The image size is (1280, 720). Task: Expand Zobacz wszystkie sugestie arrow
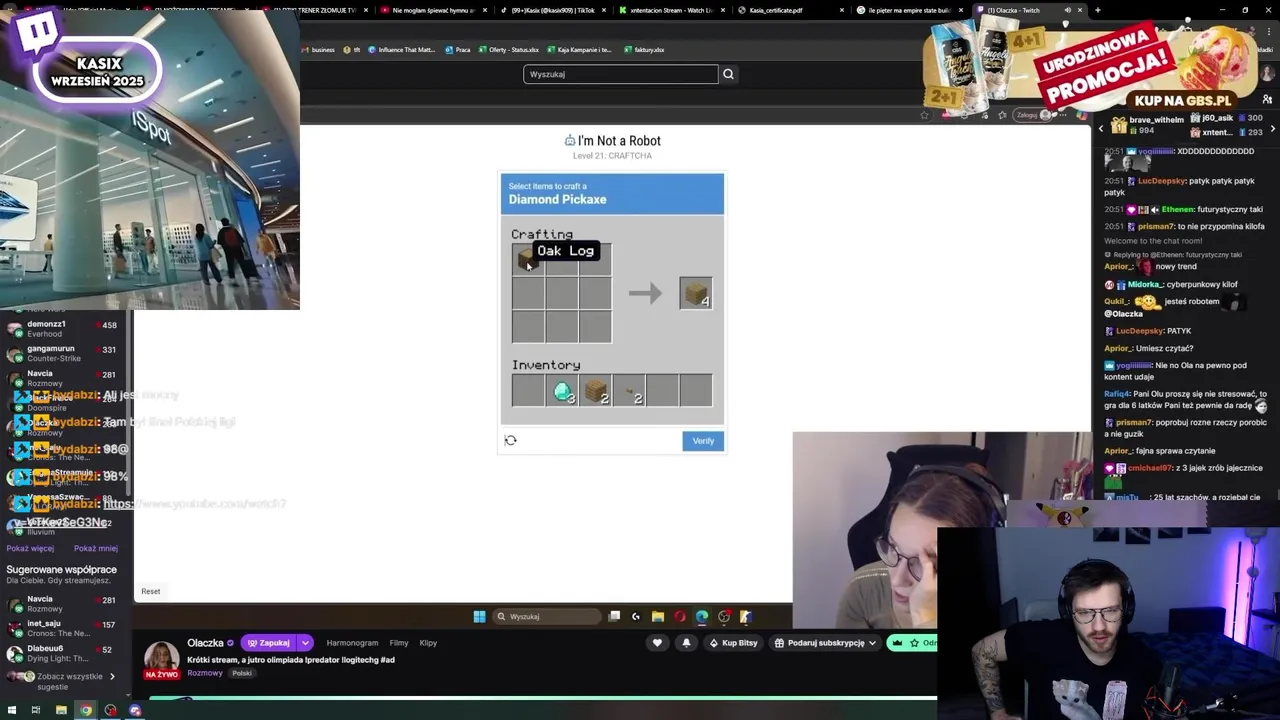112,677
